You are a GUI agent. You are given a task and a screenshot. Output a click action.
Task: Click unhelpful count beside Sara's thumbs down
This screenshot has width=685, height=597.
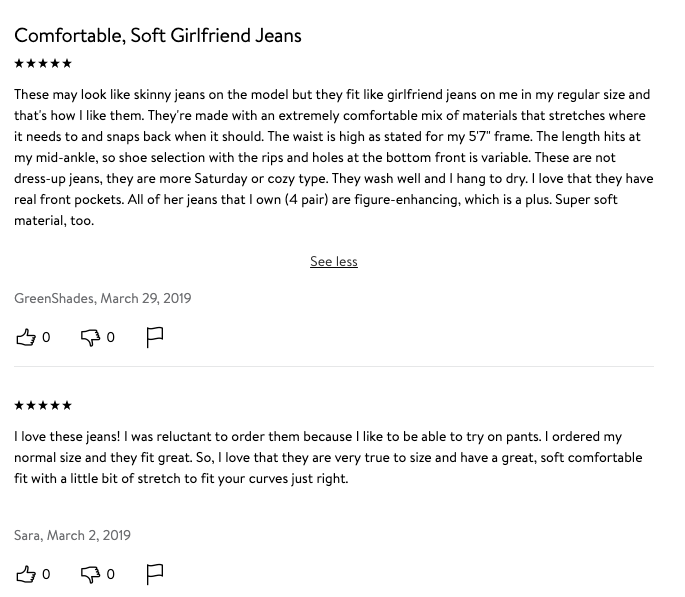click(x=111, y=574)
